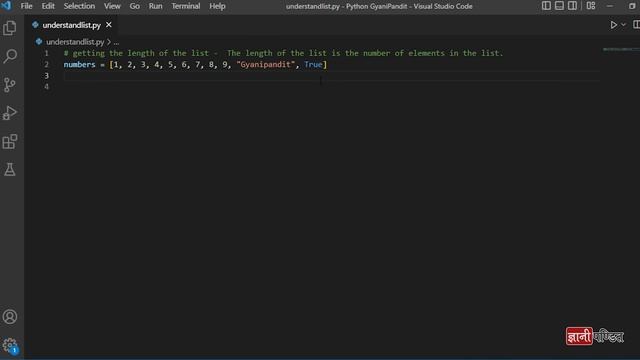Click the VS Code logo icon
This screenshot has height=360, width=640.
6,6
